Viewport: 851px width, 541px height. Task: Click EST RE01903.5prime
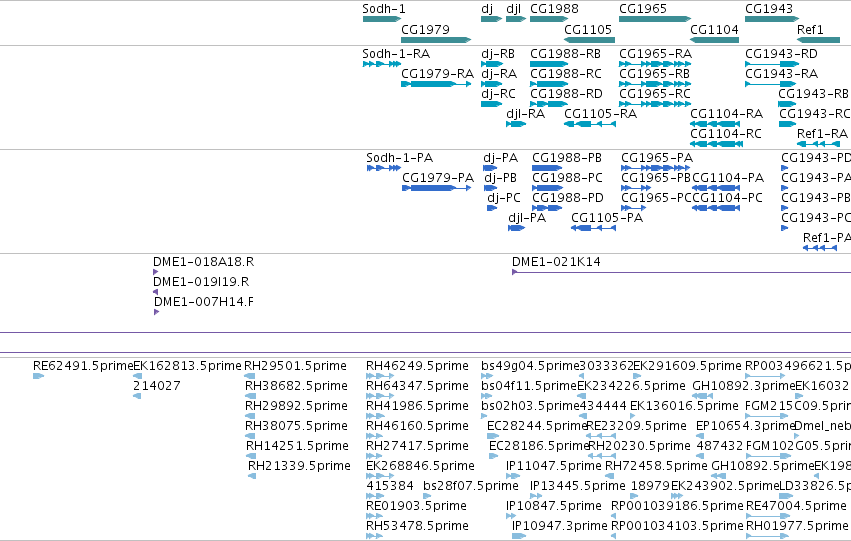click(x=416, y=506)
